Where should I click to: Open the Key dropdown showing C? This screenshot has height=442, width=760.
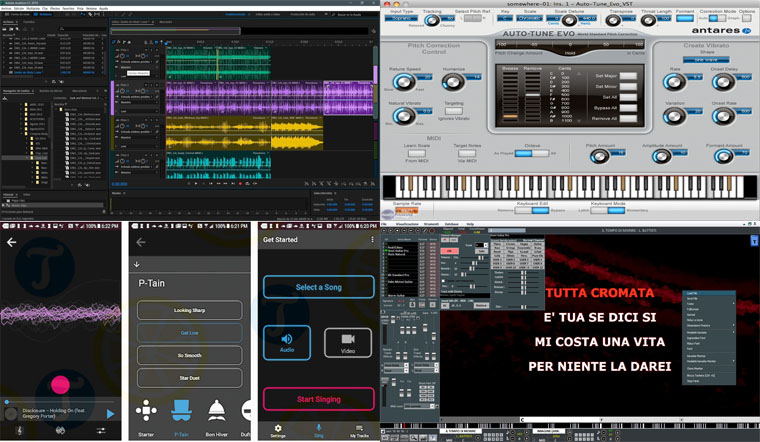point(505,18)
